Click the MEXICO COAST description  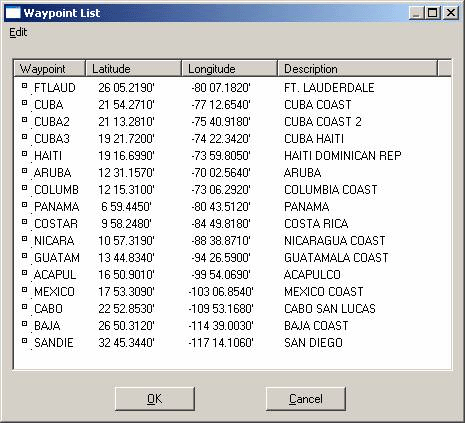324,292
